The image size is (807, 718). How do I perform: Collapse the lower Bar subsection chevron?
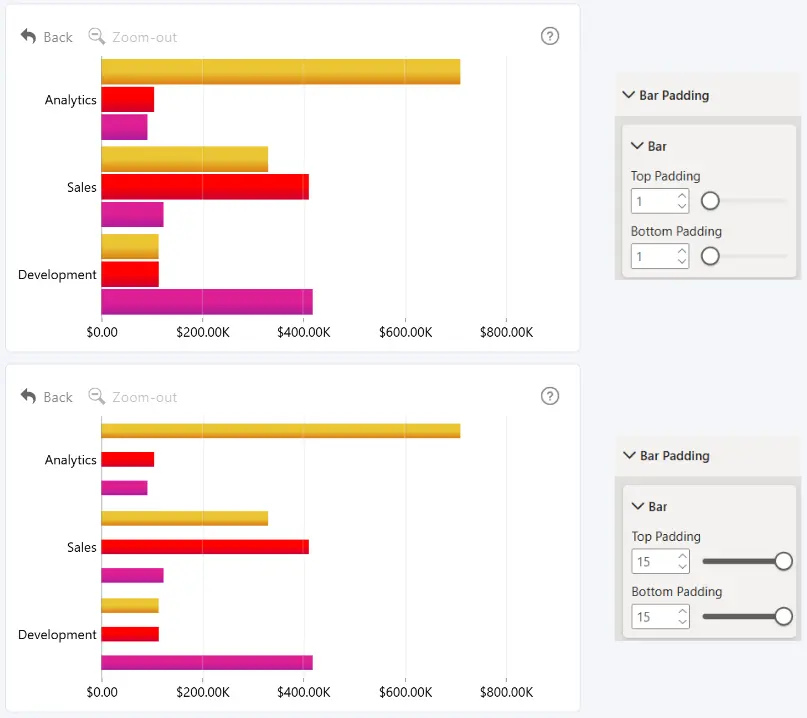click(638, 506)
